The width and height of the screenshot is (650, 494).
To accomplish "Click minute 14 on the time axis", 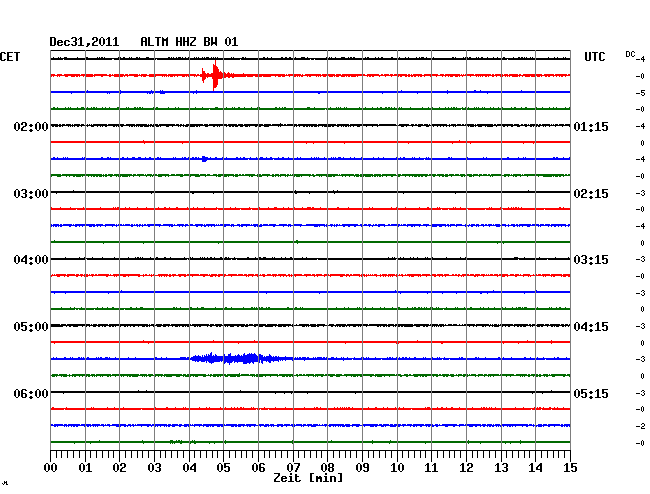I will [x=536, y=467].
